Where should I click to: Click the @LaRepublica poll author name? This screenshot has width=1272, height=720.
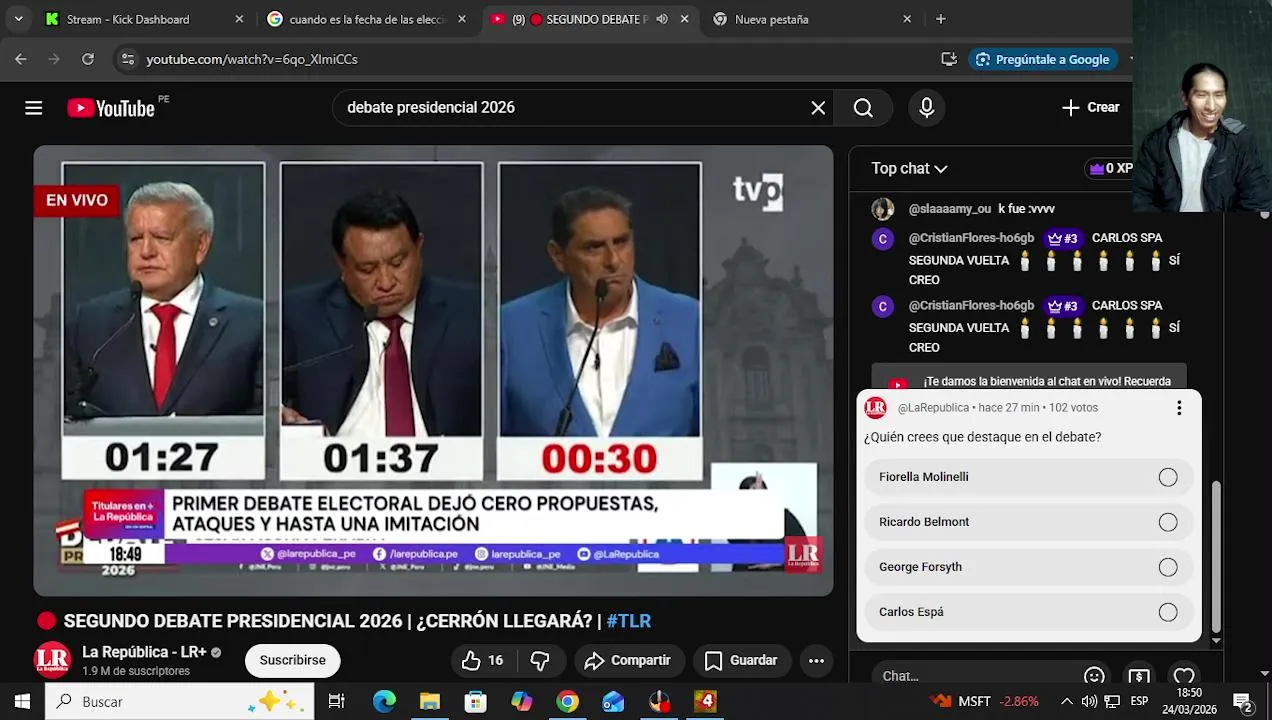tap(933, 408)
